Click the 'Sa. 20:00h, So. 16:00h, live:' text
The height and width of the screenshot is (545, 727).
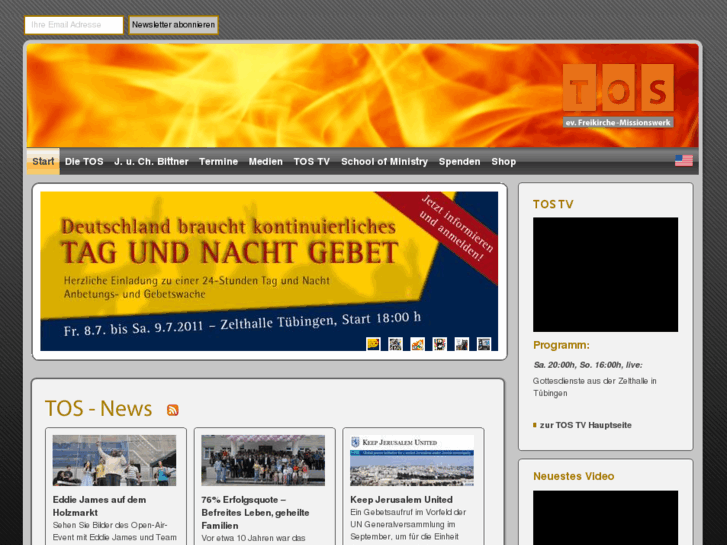tap(588, 365)
